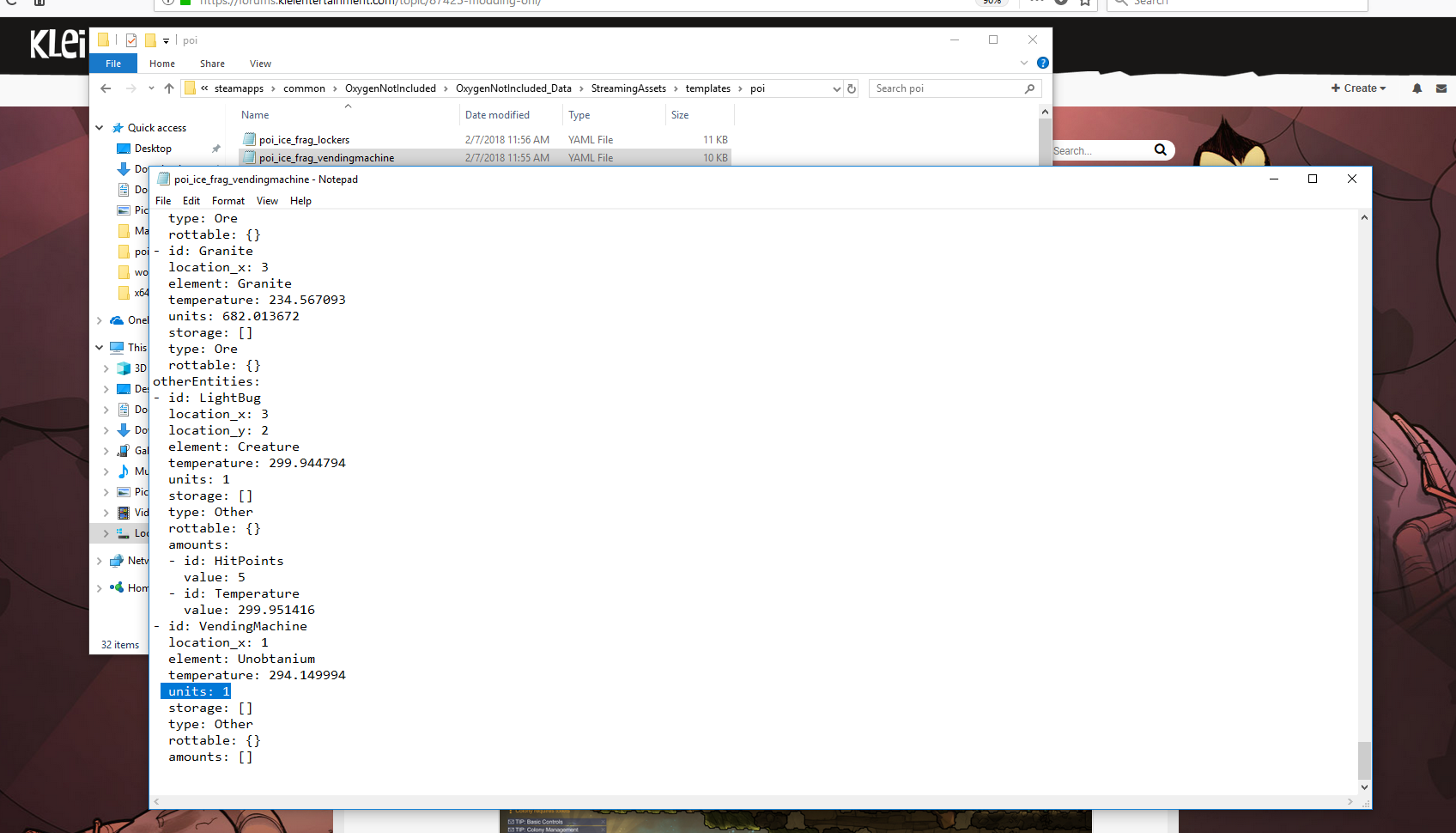1456x833 pixels.
Task: Click the This PC computer icon
Action: (x=117, y=348)
